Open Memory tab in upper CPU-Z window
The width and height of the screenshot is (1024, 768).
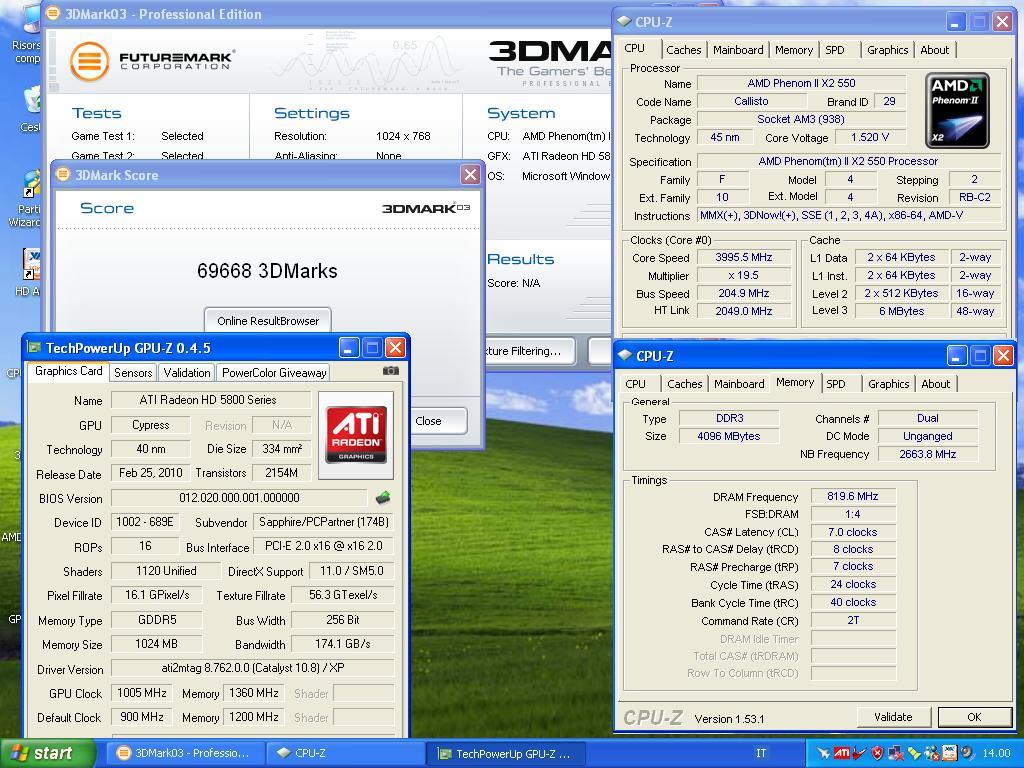pos(793,50)
